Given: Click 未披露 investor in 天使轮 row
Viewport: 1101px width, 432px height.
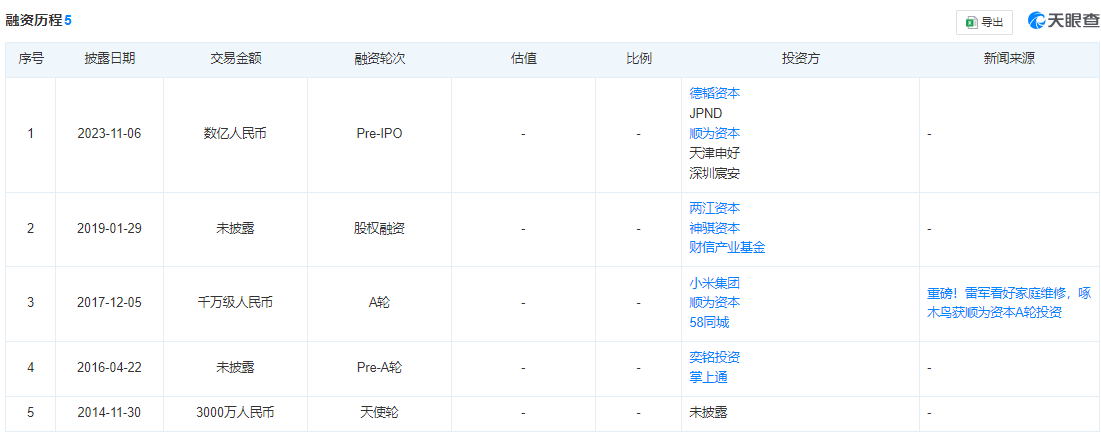Looking at the screenshot, I should 708,412.
